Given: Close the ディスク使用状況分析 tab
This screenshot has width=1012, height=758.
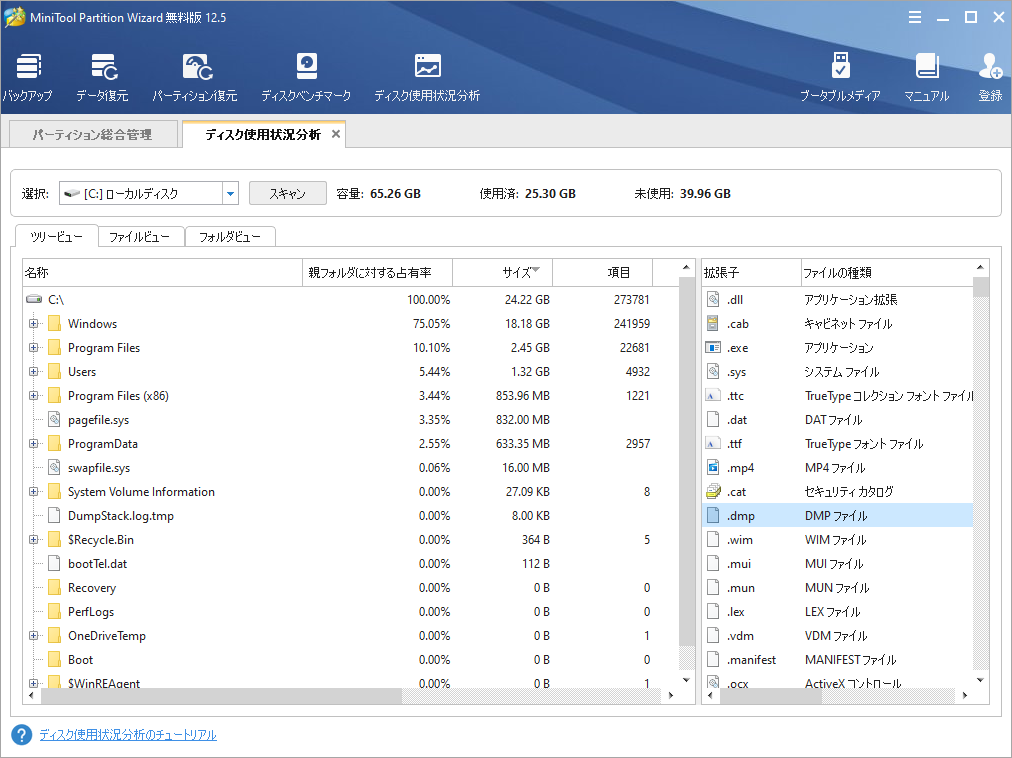Looking at the screenshot, I should [335, 132].
